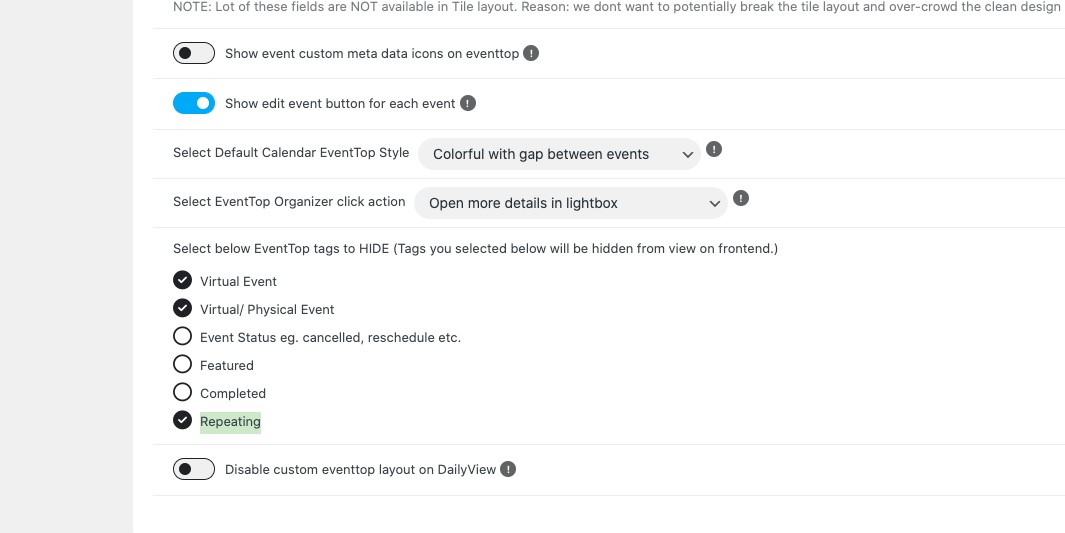Click info icon next to DailyView layout option
Viewport: 1065px width, 533px height.
coord(508,469)
